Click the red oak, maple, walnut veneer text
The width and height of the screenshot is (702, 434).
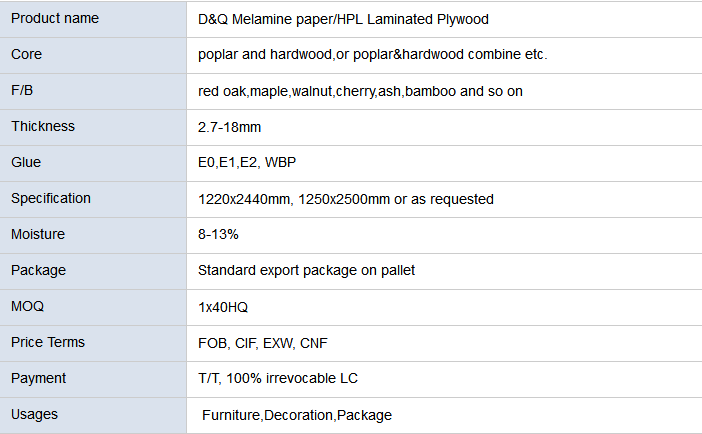[361, 91]
